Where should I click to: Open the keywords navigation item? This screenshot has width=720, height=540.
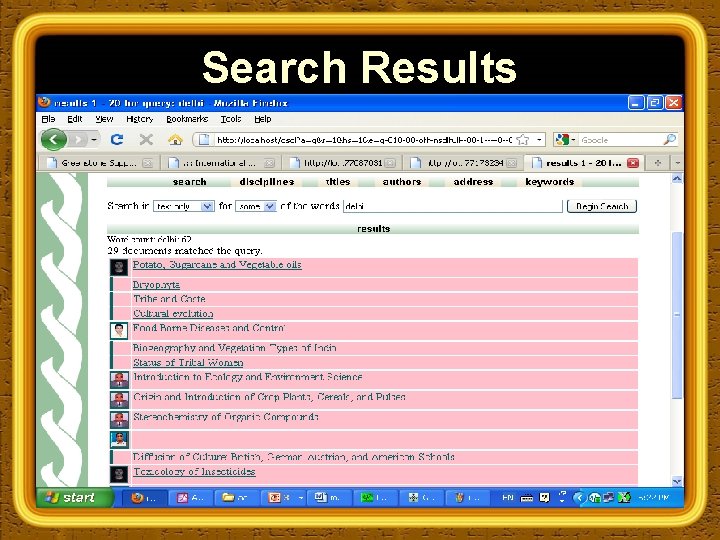(550, 182)
